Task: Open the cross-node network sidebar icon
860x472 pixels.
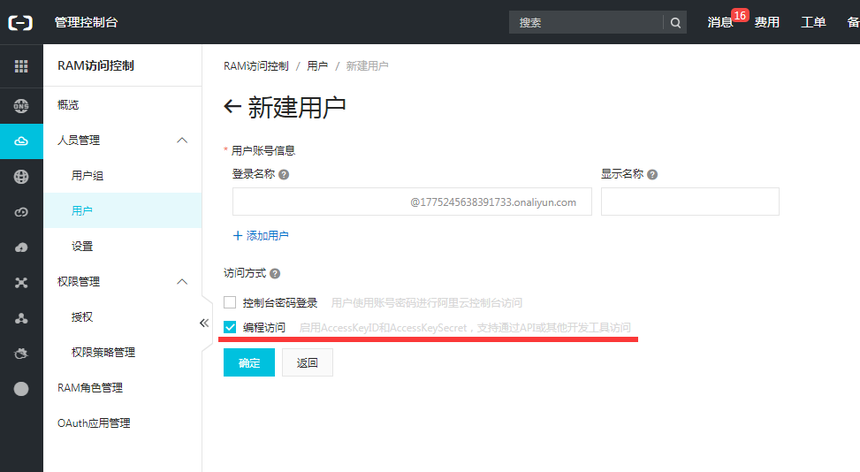Action: coord(21,283)
